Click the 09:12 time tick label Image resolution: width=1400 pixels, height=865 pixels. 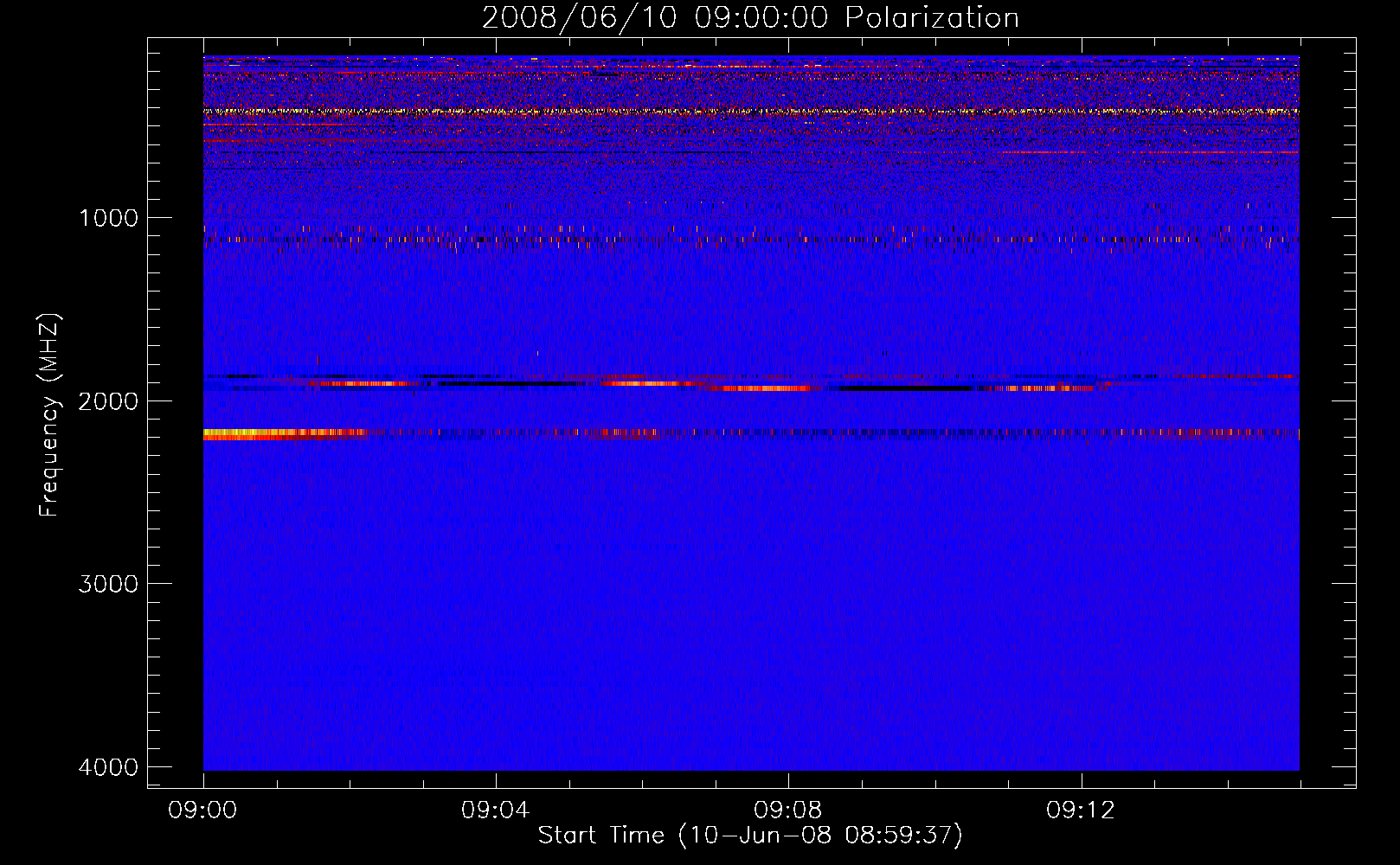pyautogui.click(x=1080, y=811)
